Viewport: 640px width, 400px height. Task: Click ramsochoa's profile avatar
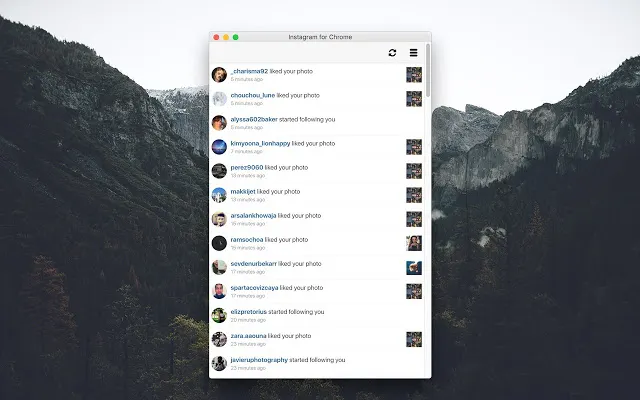click(x=219, y=243)
